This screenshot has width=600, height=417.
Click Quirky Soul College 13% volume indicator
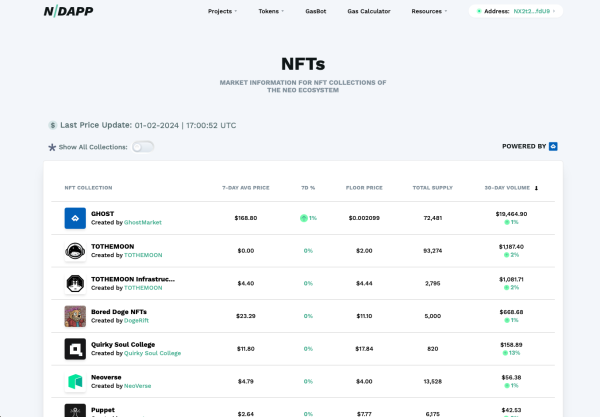point(511,353)
